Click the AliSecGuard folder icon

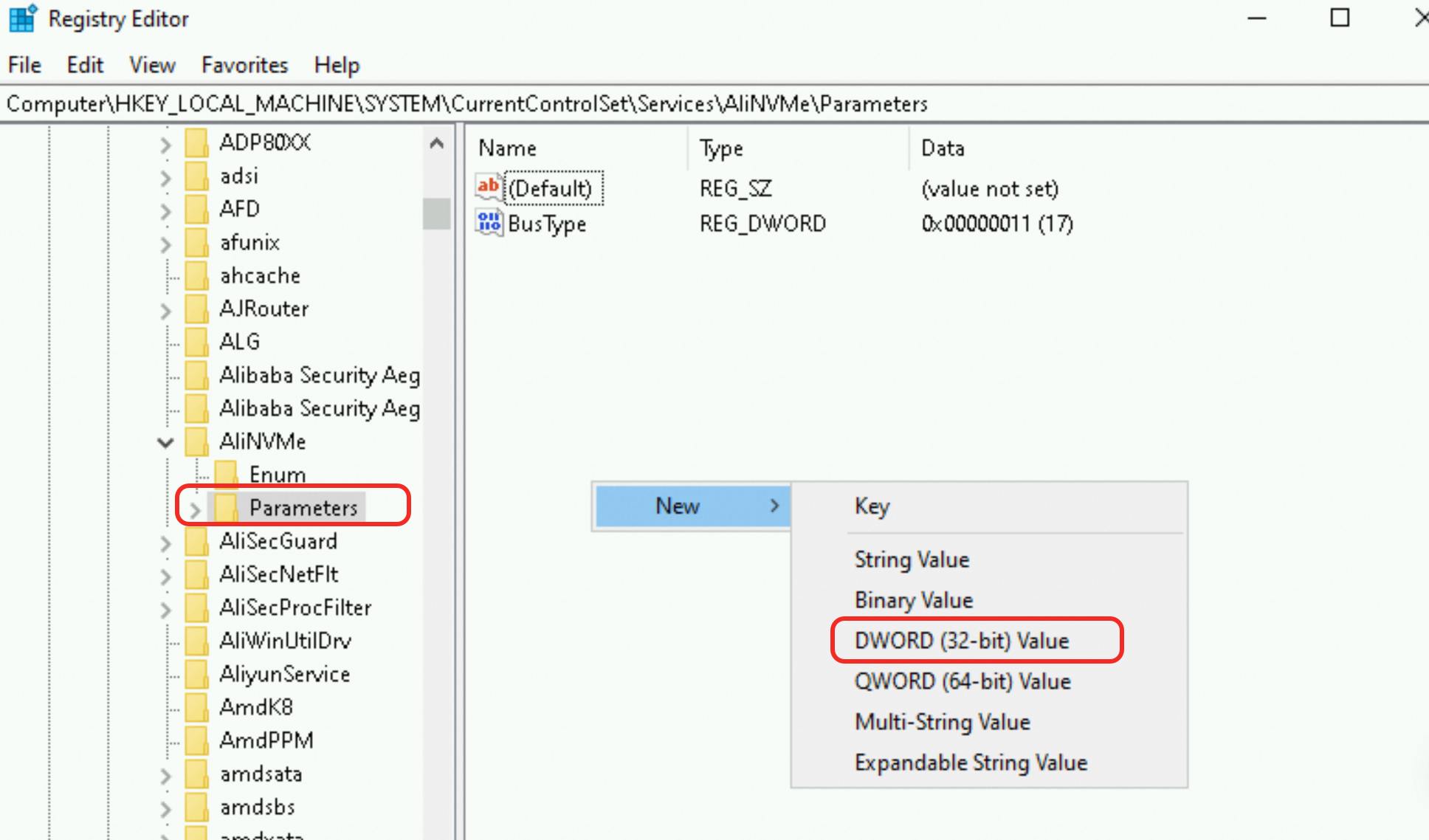(x=196, y=541)
